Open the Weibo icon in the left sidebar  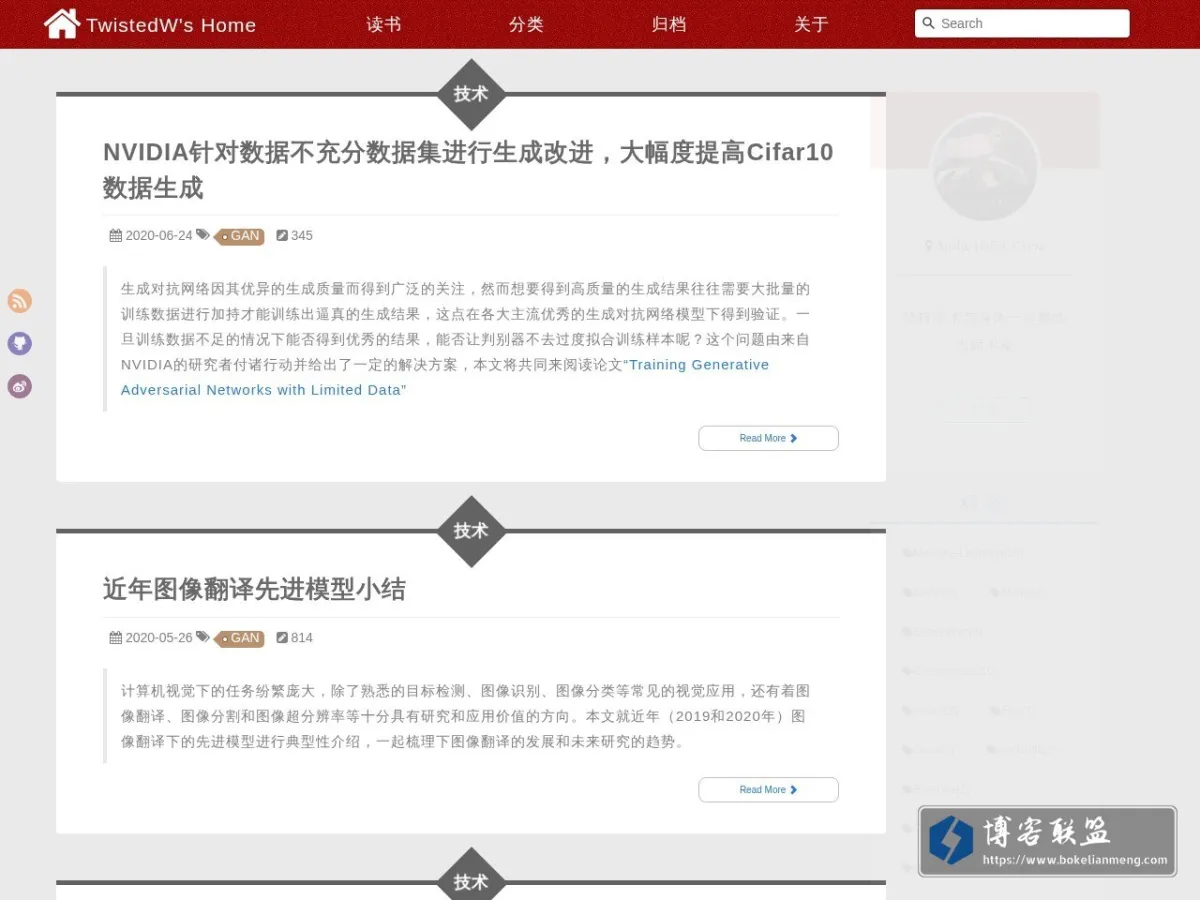20,386
